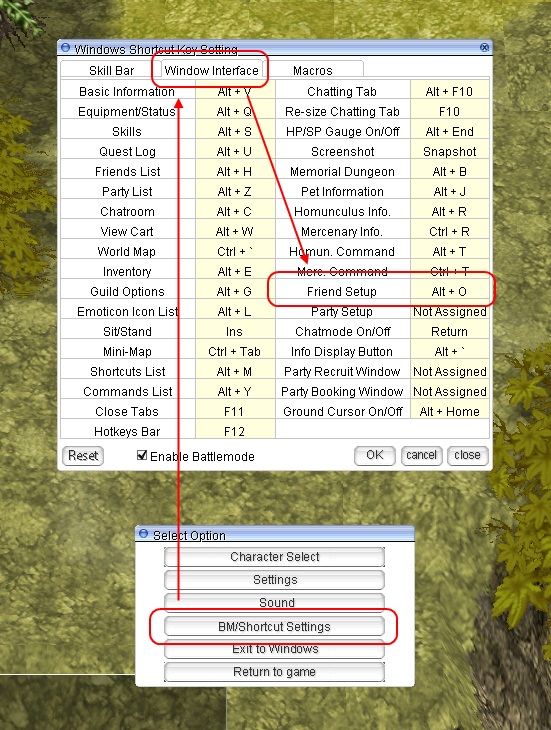Confirm with the OK button
Viewport: 551px width, 730px height.
tap(375, 456)
